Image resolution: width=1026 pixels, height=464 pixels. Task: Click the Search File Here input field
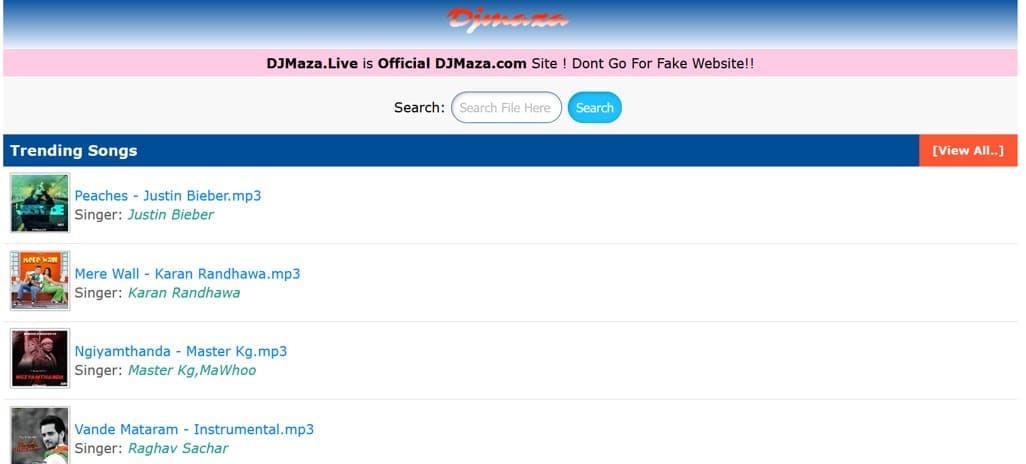506,108
